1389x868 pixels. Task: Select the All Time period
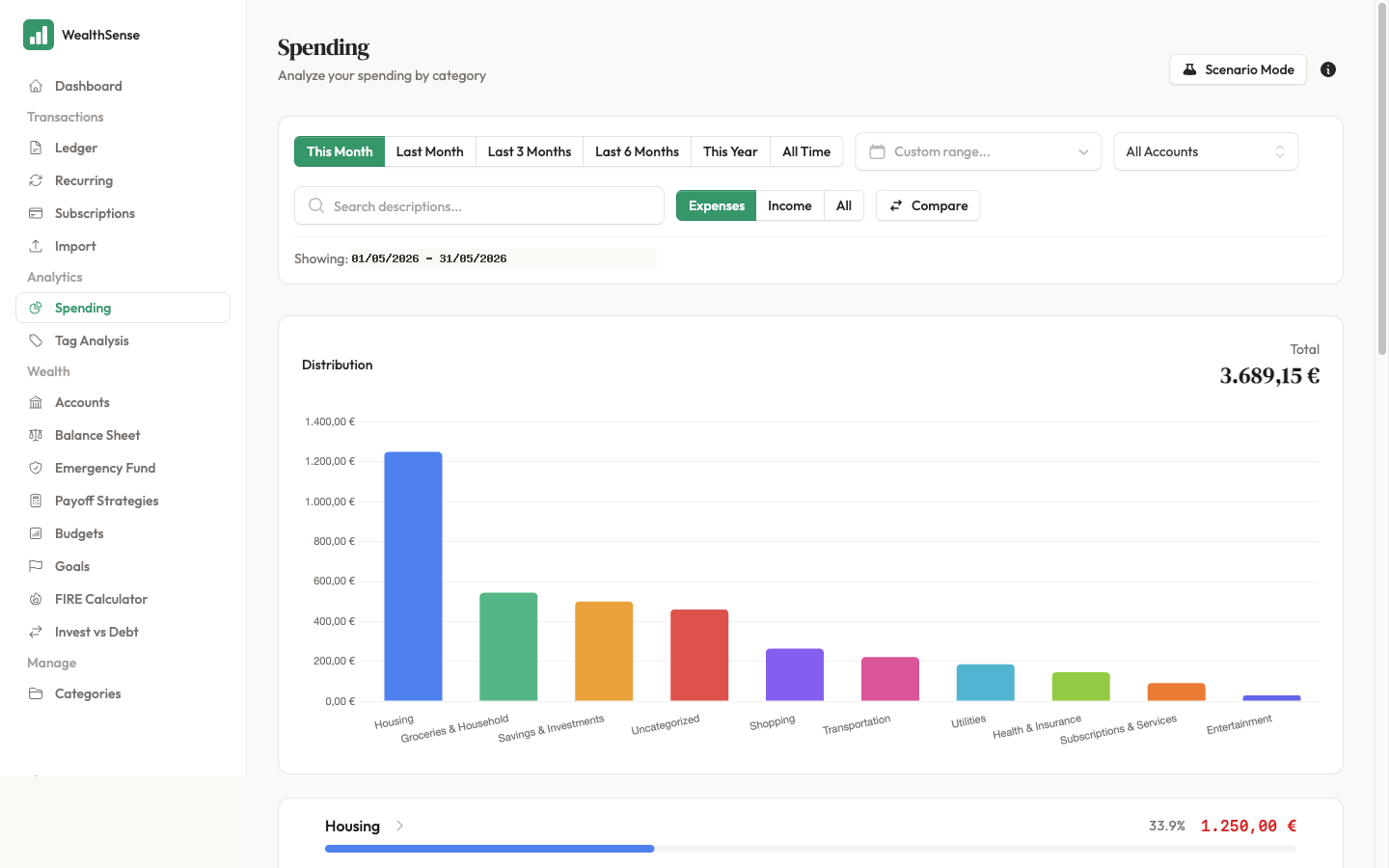point(806,151)
